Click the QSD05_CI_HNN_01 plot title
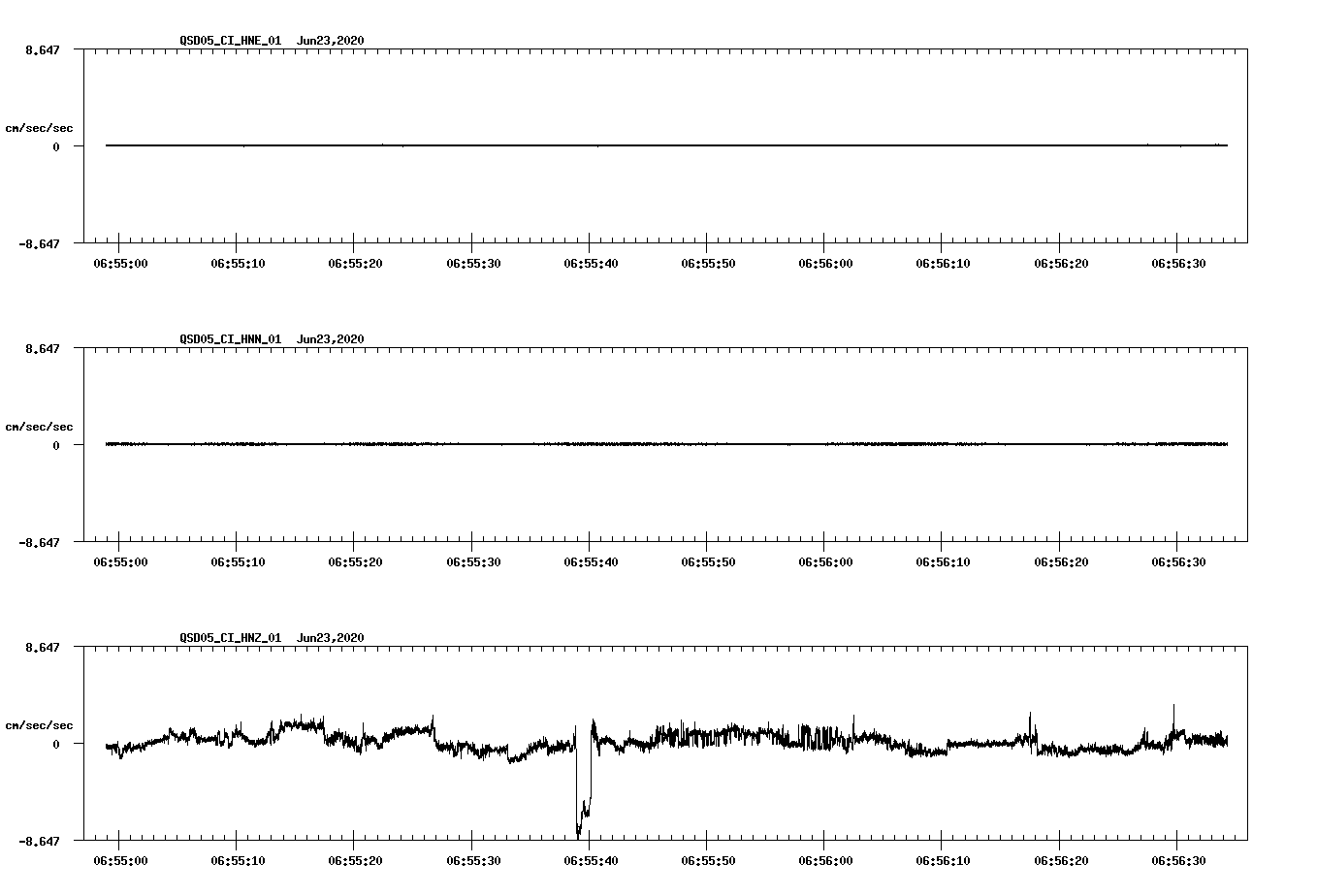1317x896 pixels. (x=231, y=339)
